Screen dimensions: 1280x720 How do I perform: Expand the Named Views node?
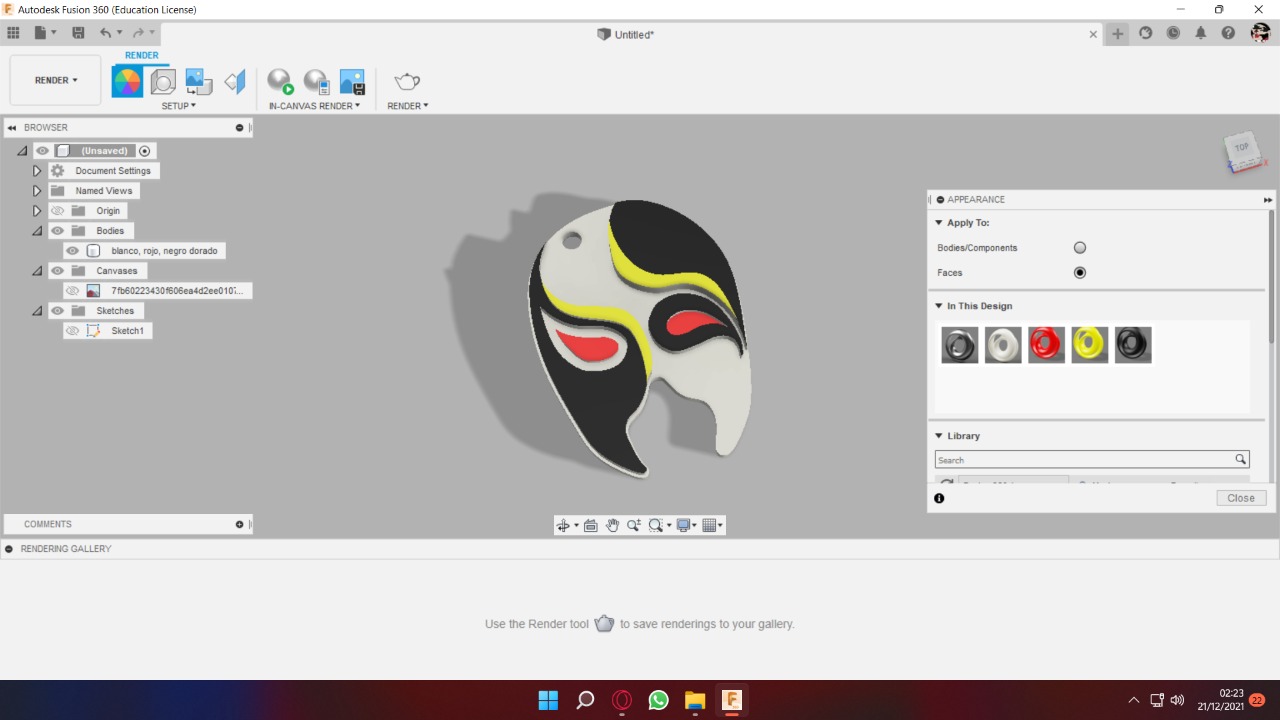point(37,191)
